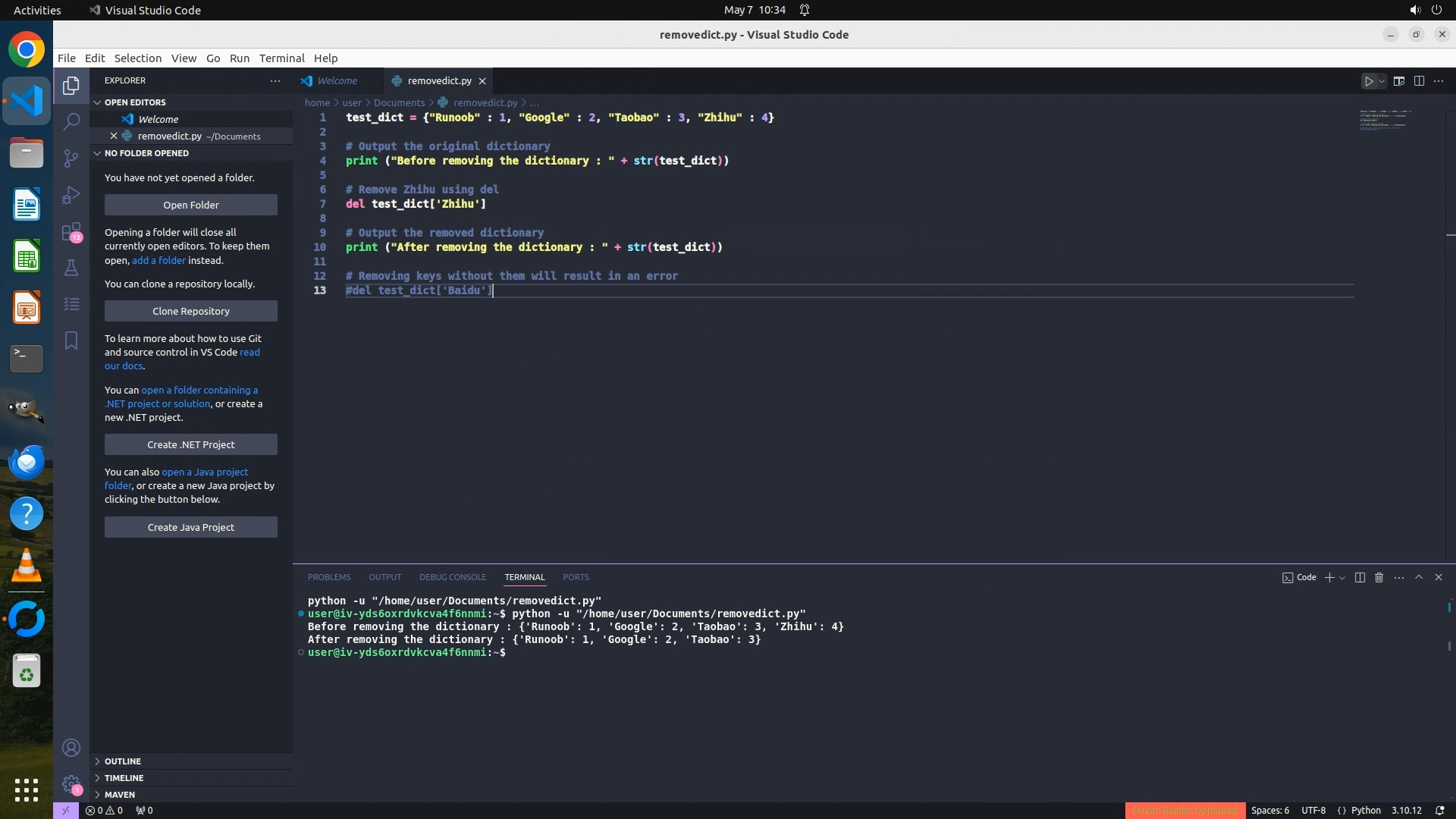The width and height of the screenshot is (1456, 819).
Task: Click the Run Python File play button
Action: 1369,81
